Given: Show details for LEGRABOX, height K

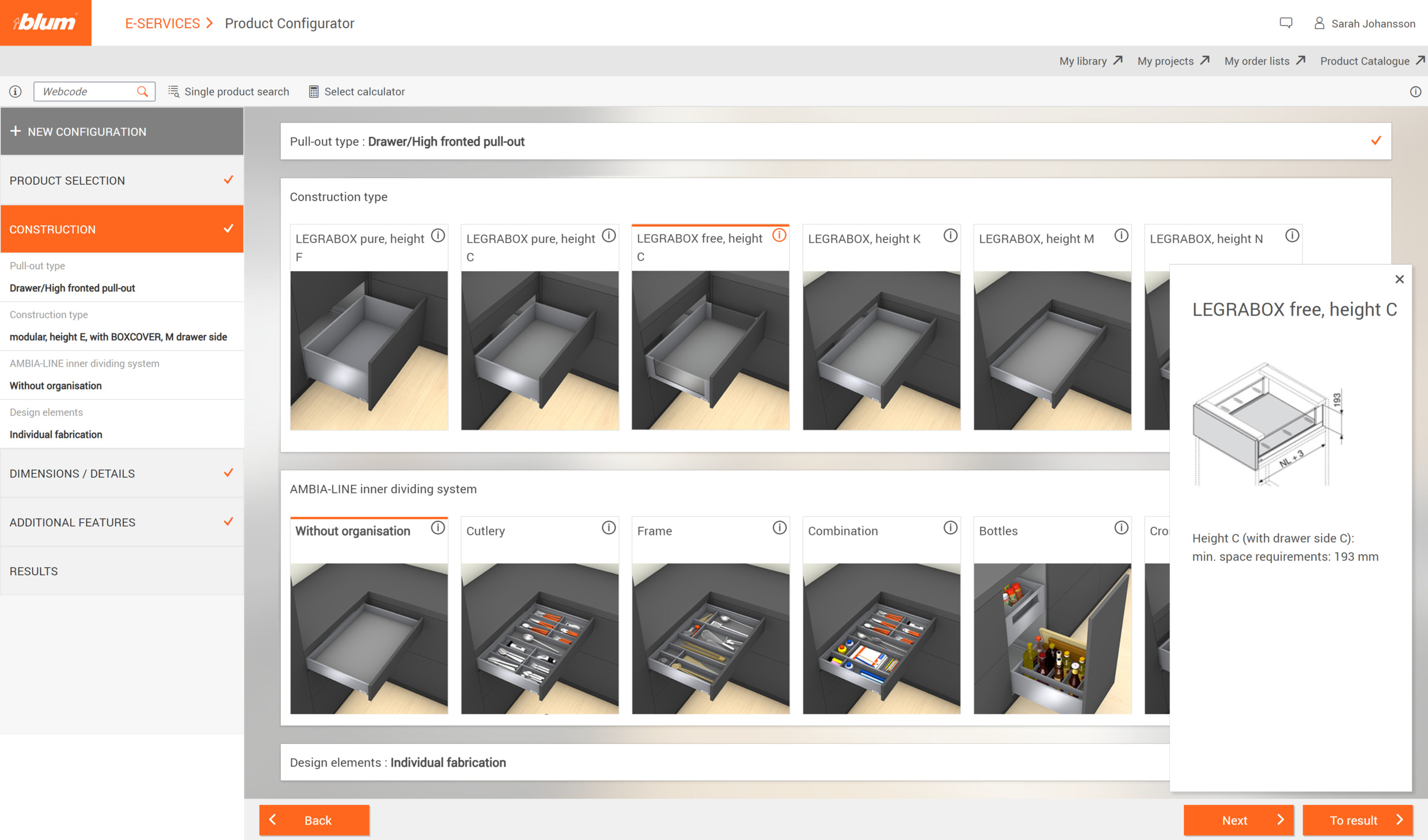Looking at the screenshot, I should (x=950, y=235).
